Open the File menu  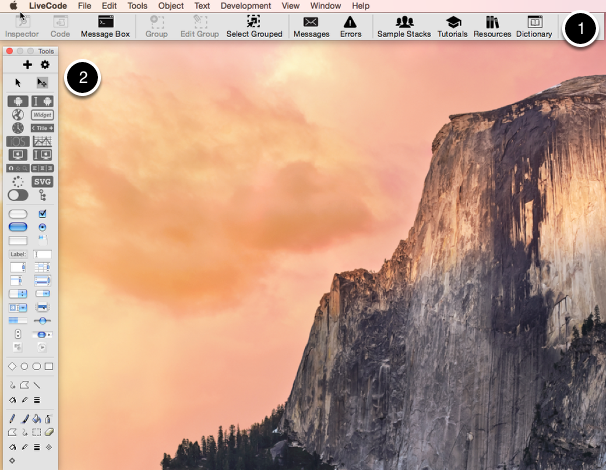click(84, 6)
